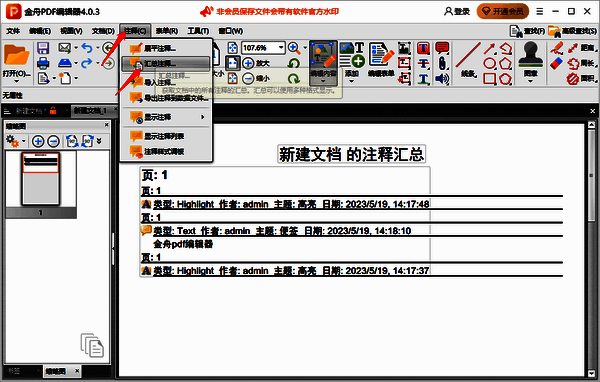Expand the 显示注释 submenu arrow
Viewport: 600px width, 382px height.
pyautogui.click(x=202, y=117)
